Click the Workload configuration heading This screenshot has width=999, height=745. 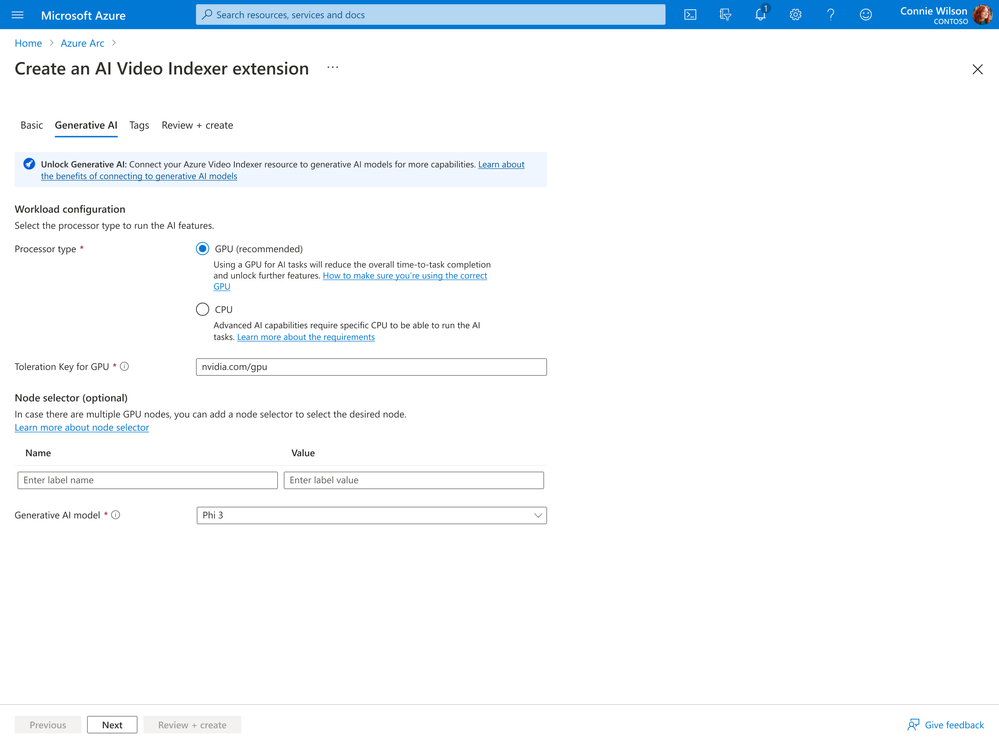coord(70,209)
